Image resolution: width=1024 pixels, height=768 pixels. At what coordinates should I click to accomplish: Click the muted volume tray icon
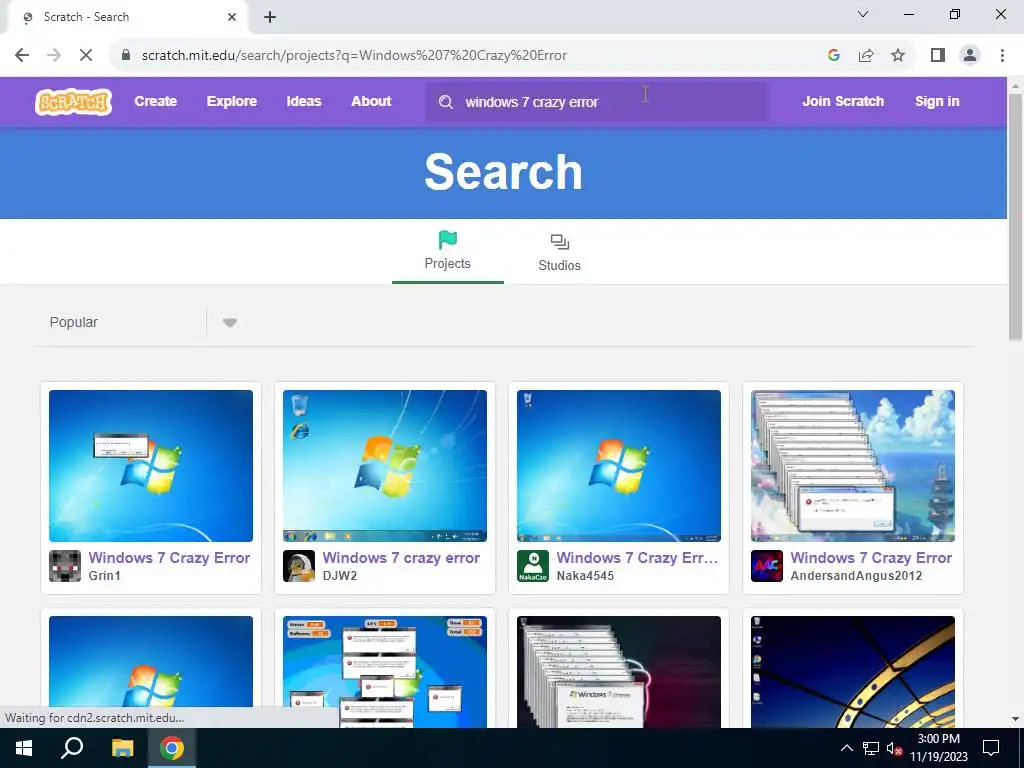[894, 748]
